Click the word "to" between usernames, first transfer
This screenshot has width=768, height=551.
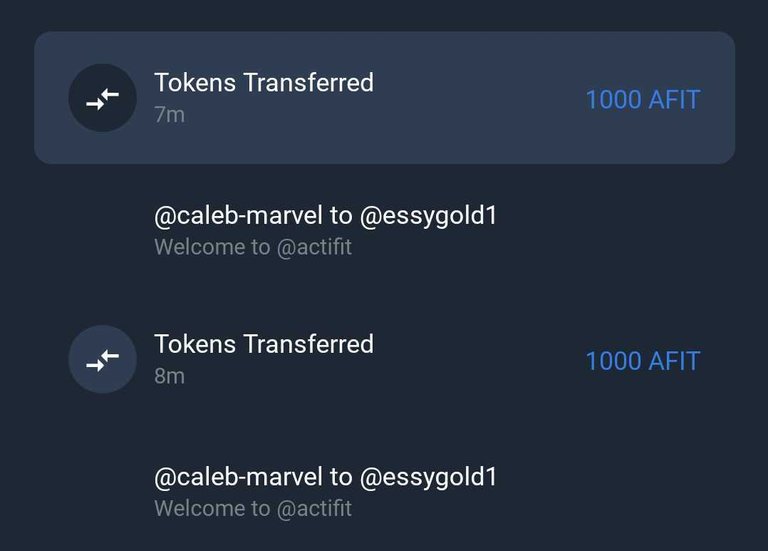click(341, 216)
